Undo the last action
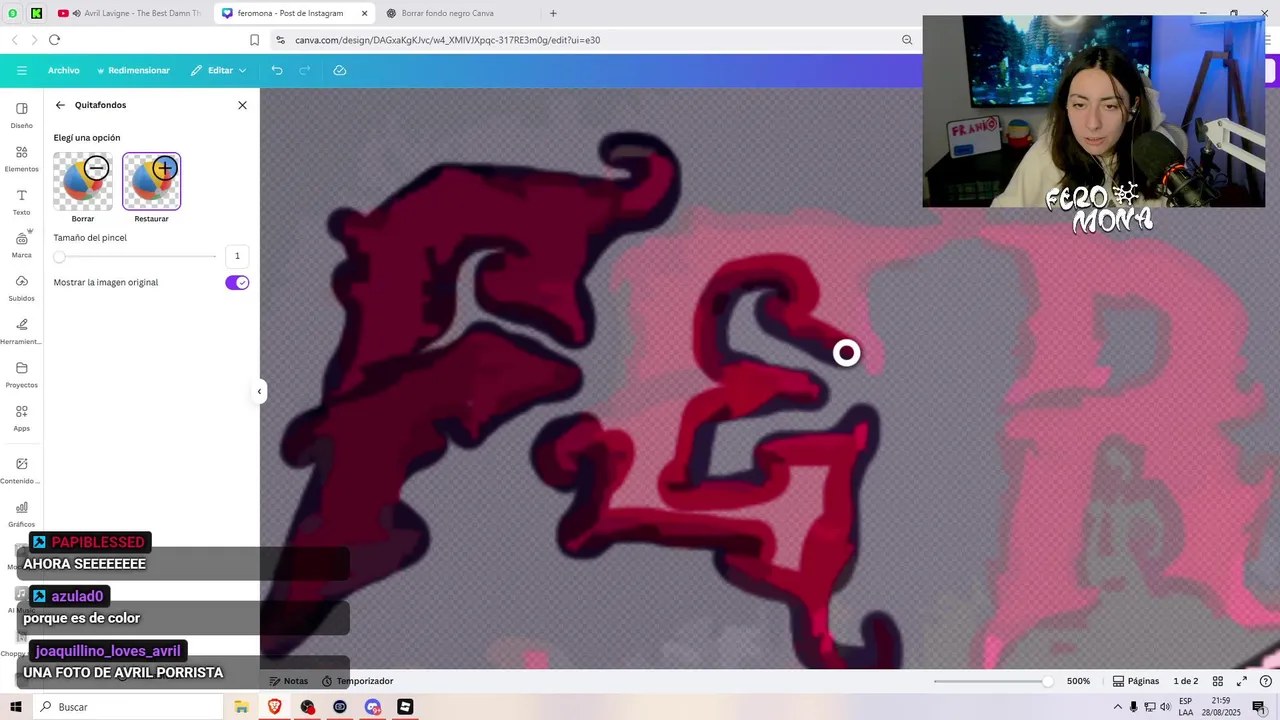The width and height of the screenshot is (1280, 720). tap(277, 71)
